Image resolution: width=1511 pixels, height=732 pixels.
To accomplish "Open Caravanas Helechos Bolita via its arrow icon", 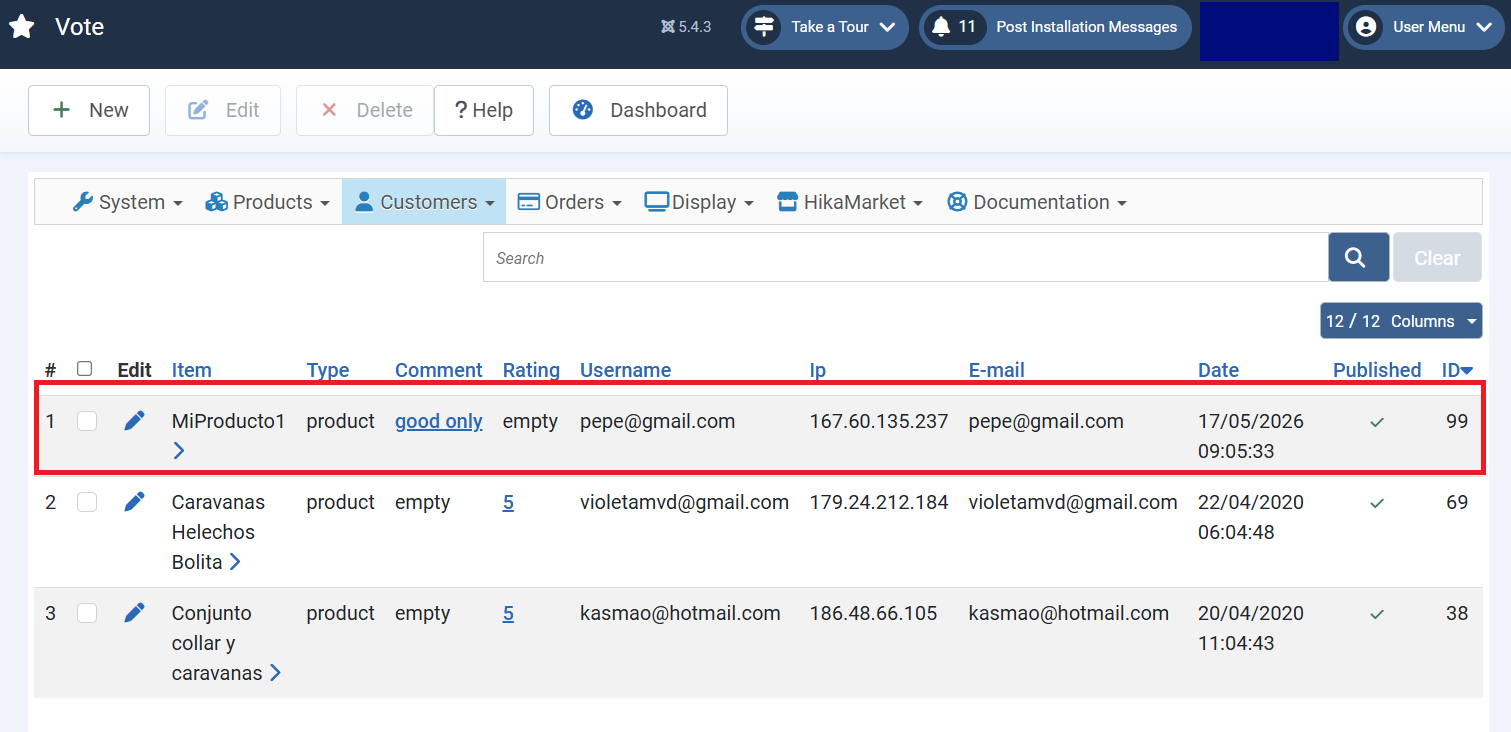I will click(x=235, y=562).
